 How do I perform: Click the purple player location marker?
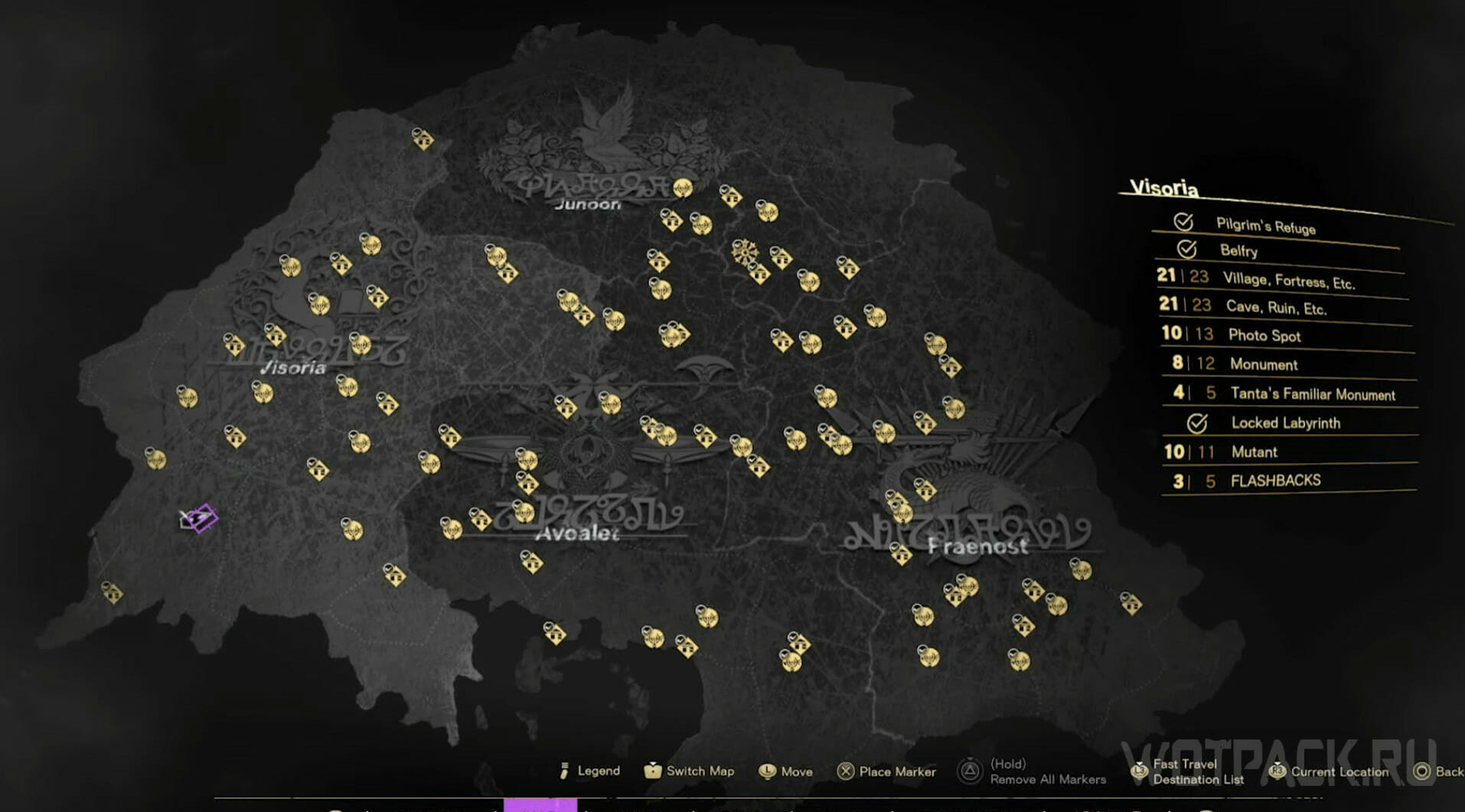click(x=201, y=518)
